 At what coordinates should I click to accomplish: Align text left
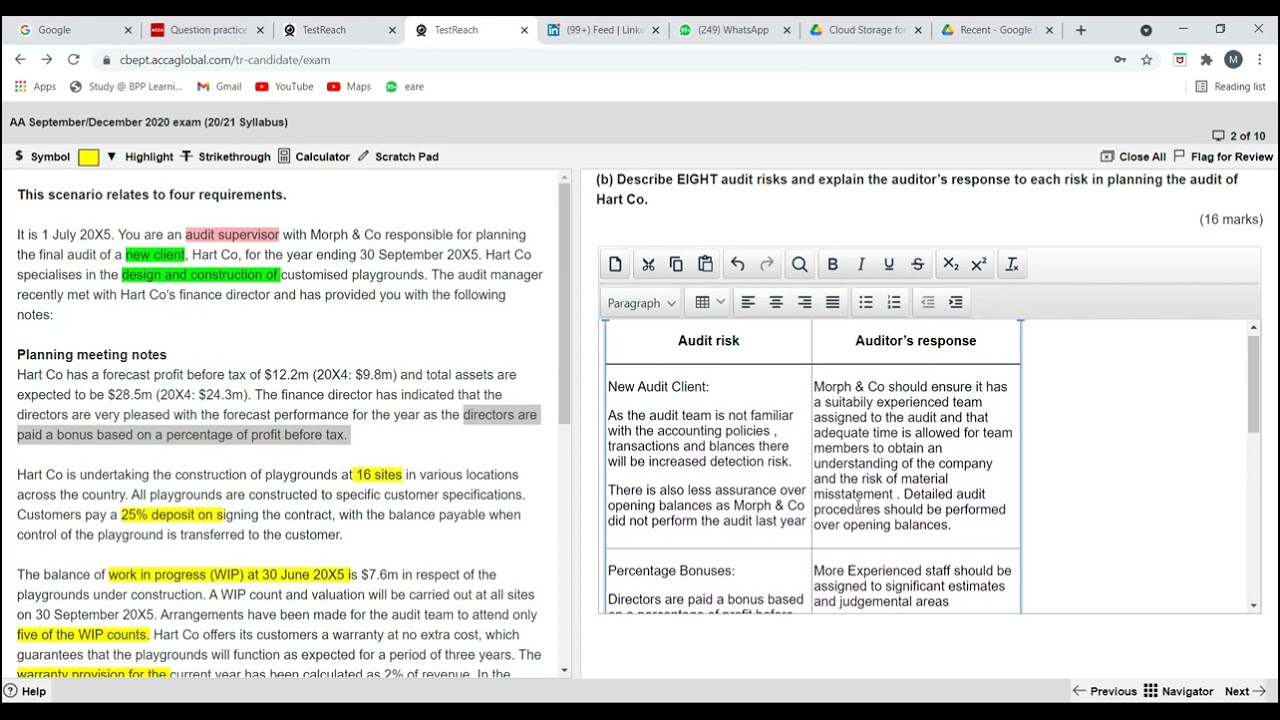pyautogui.click(x=747, y=302)
